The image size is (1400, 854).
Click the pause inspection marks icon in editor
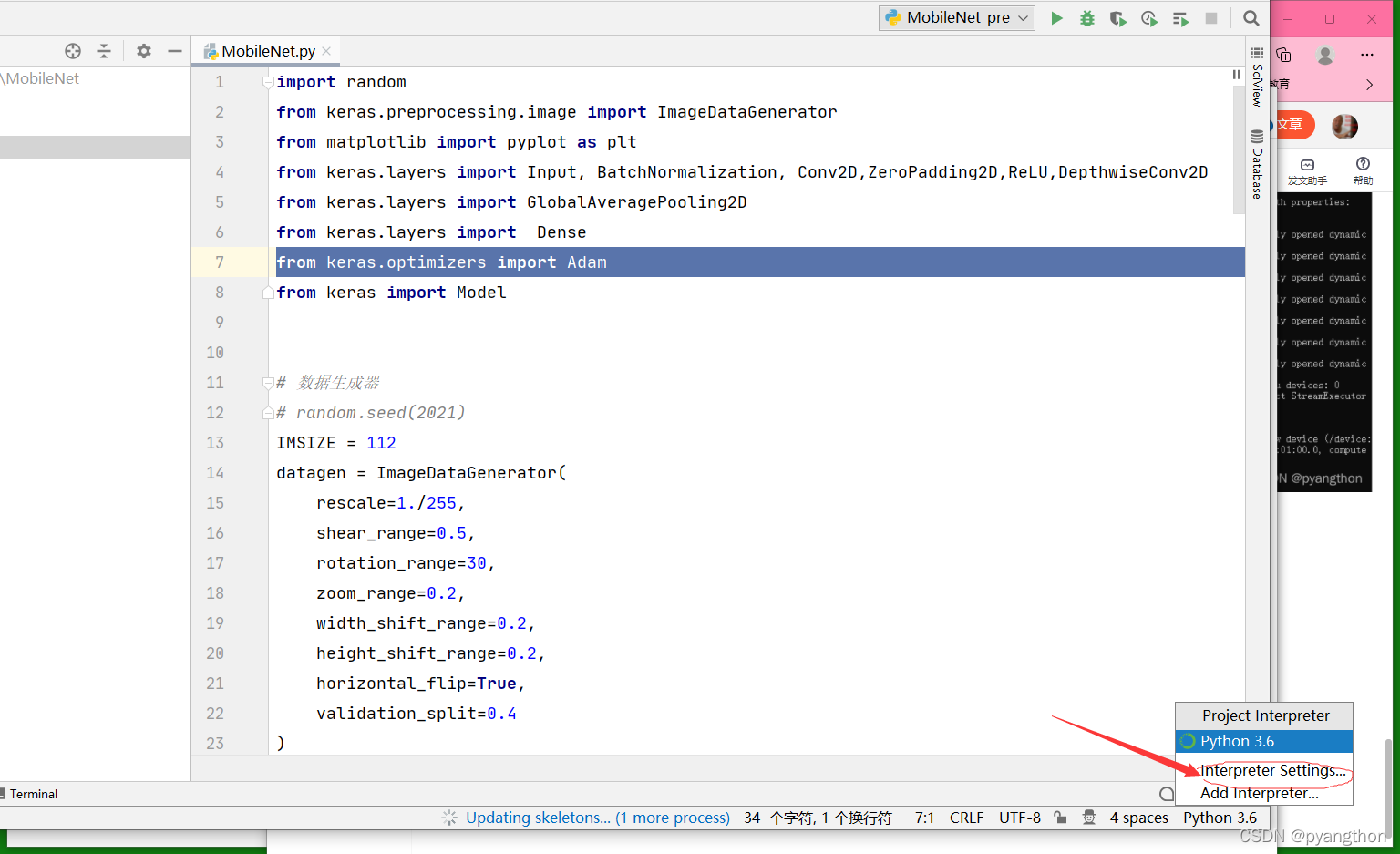coord(1237,75)
